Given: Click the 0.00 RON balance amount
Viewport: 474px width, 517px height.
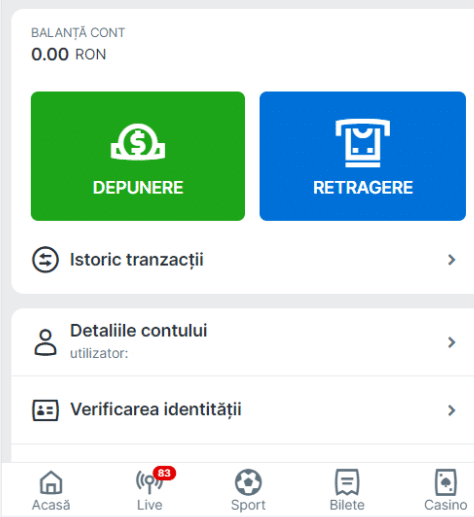Looking at the screenshot, I should point(69,54).
